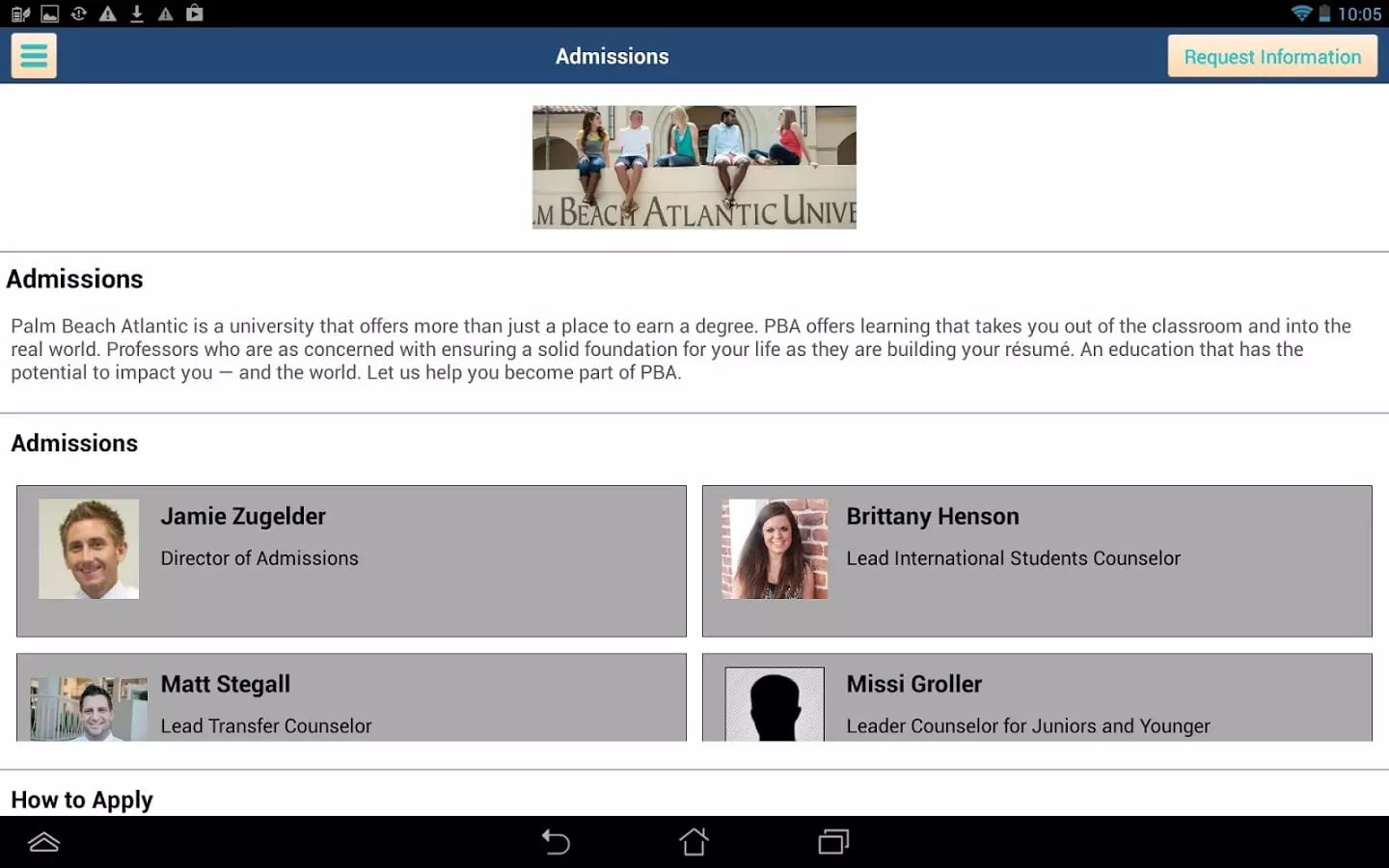Click the Palm Beach Atlantic description paragraph
1389x868 pixels.
tap(681, 349)
